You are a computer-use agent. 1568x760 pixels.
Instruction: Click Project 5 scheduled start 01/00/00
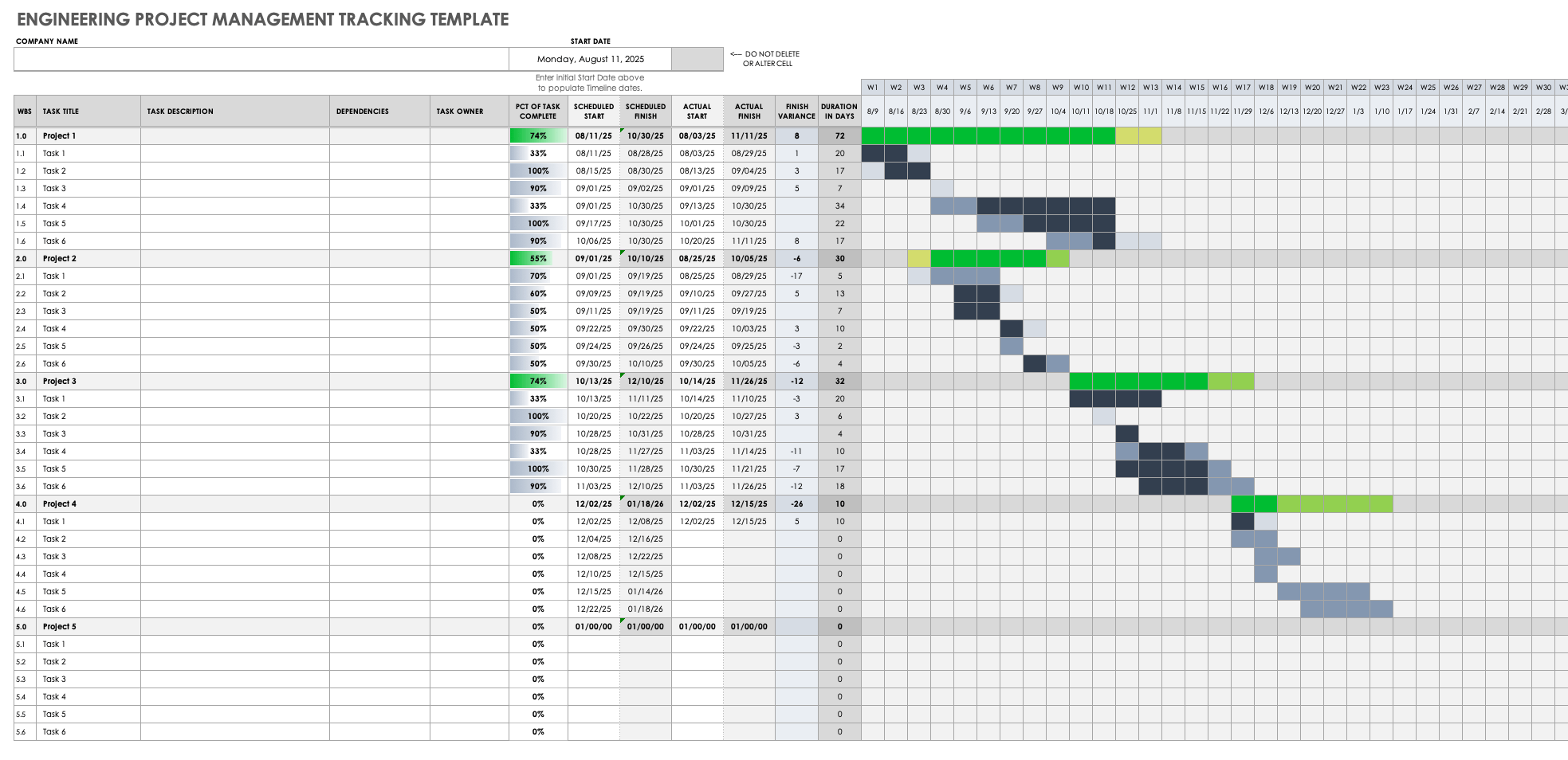(594, 626)
